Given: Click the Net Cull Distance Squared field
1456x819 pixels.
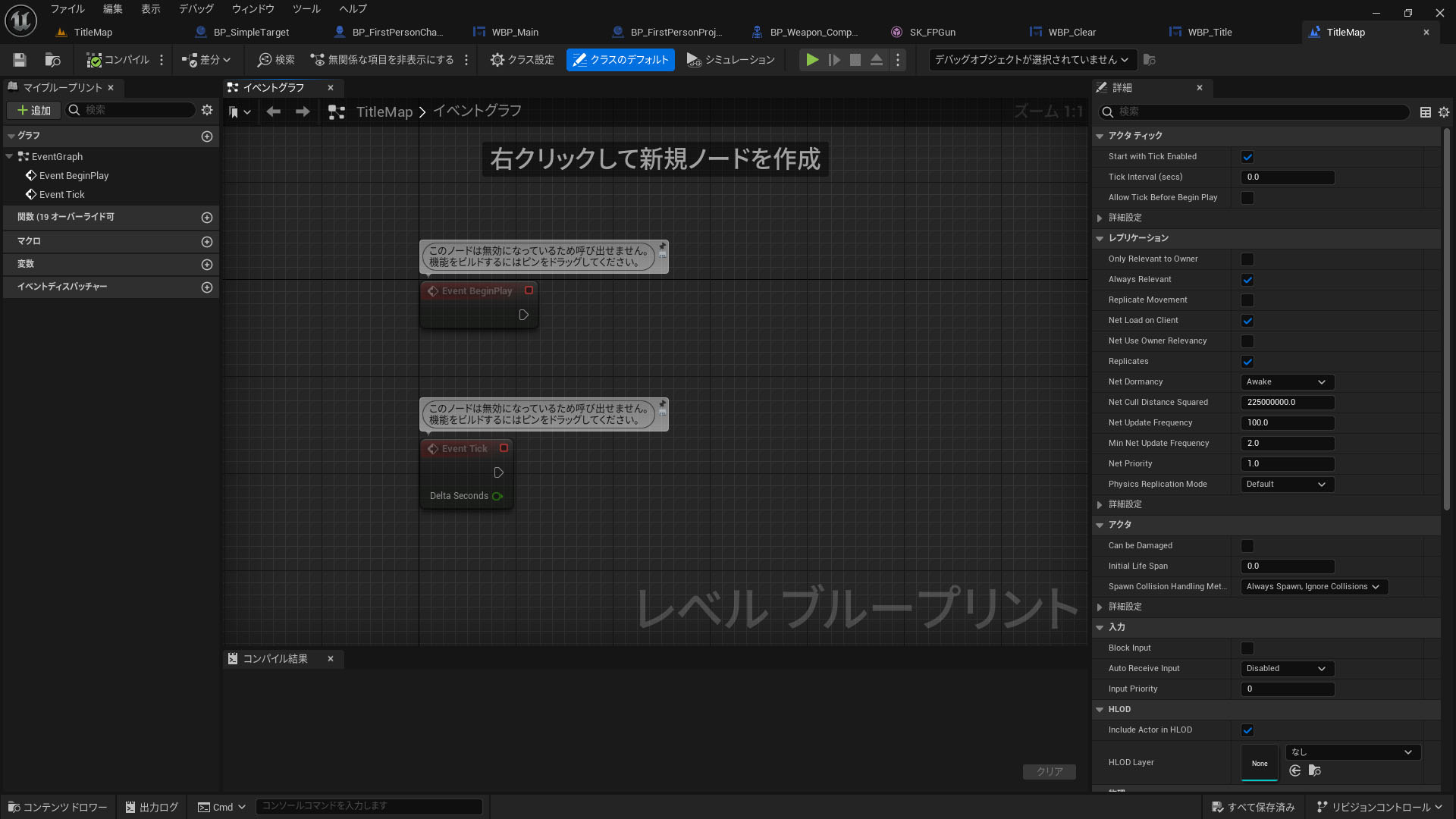Looking at the screenshot, I should click(x=1287, y=403).
